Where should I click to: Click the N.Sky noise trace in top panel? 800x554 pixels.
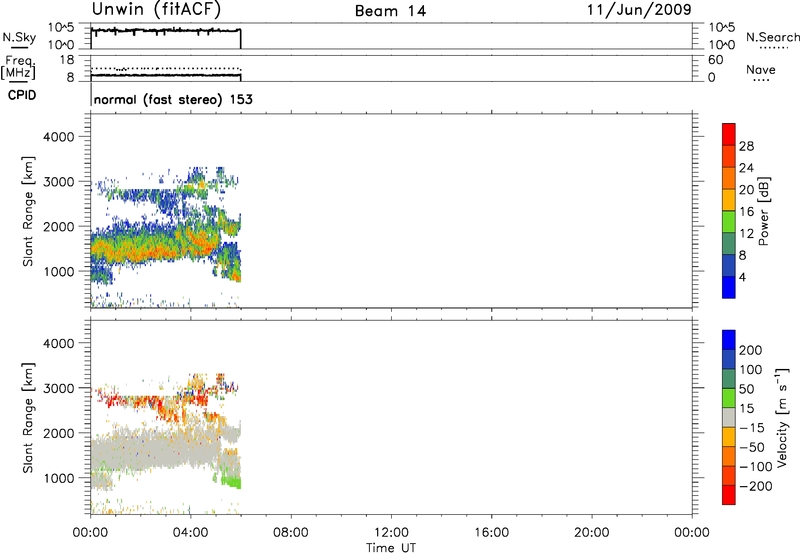click(x=166, y=31)
